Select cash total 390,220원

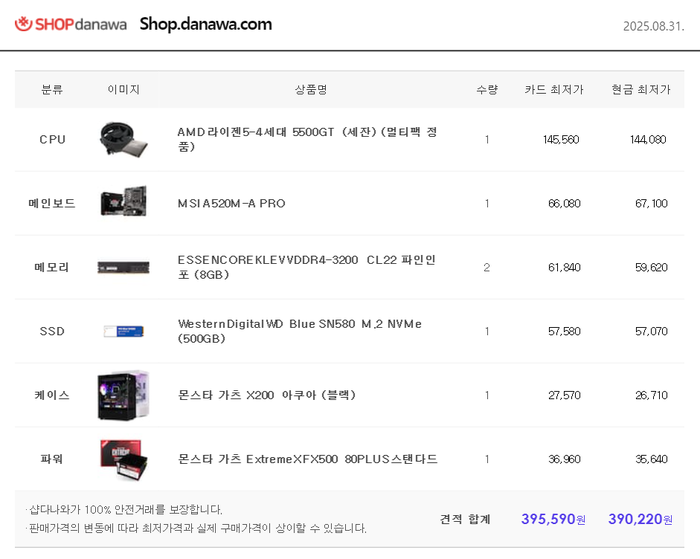point(640,519)
